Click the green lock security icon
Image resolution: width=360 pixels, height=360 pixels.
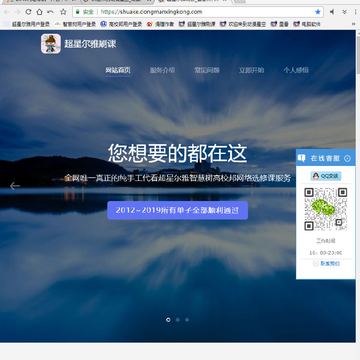click(x=78, y=12)
